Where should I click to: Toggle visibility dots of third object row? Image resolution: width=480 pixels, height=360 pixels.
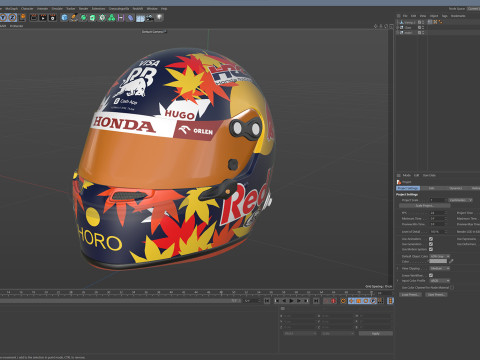pyautogui.click(x=423, y=33)
